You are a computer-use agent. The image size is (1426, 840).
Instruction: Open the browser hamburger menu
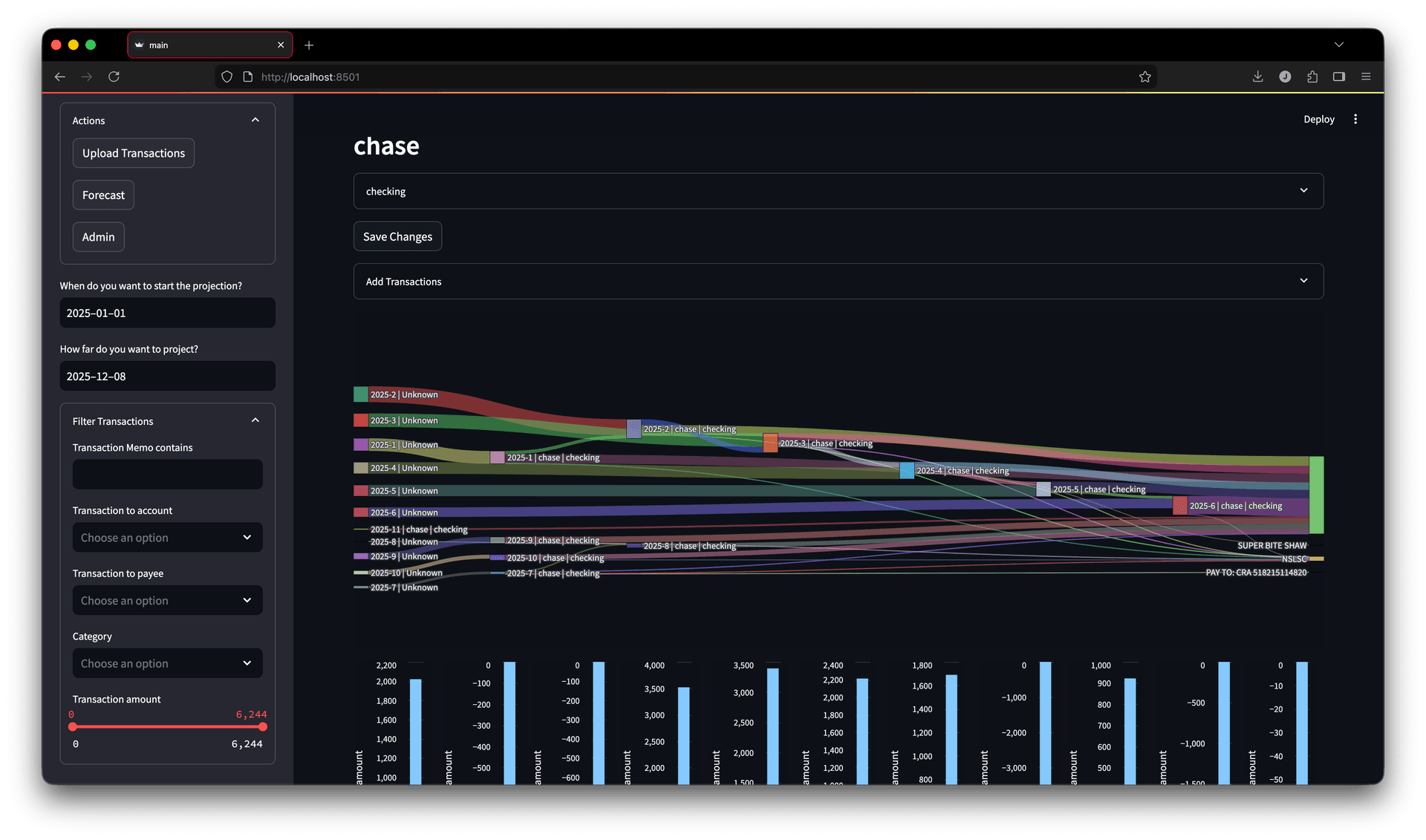(x=1366, y=76)
